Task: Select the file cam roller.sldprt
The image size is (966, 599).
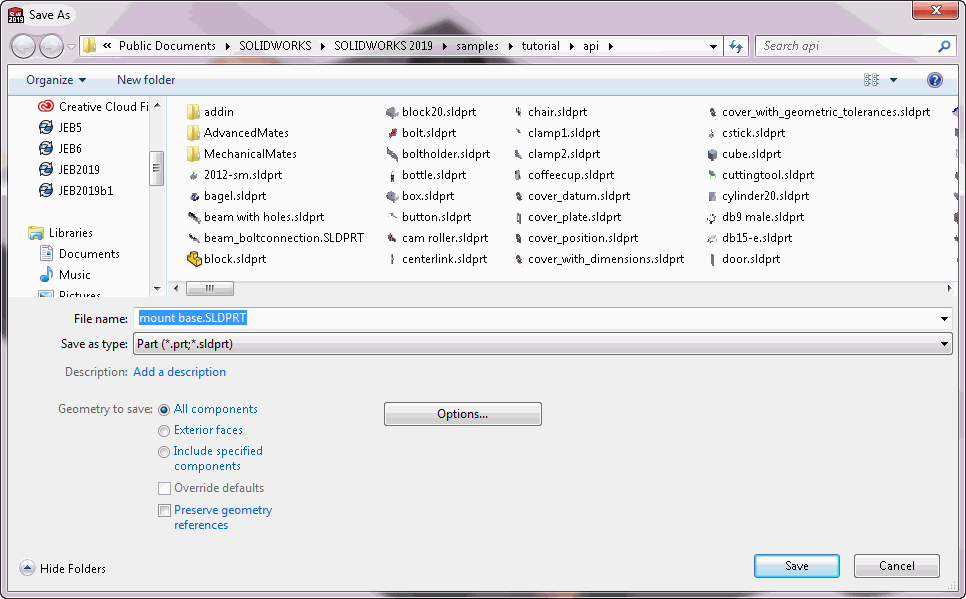Action: (x=437, y=238)
